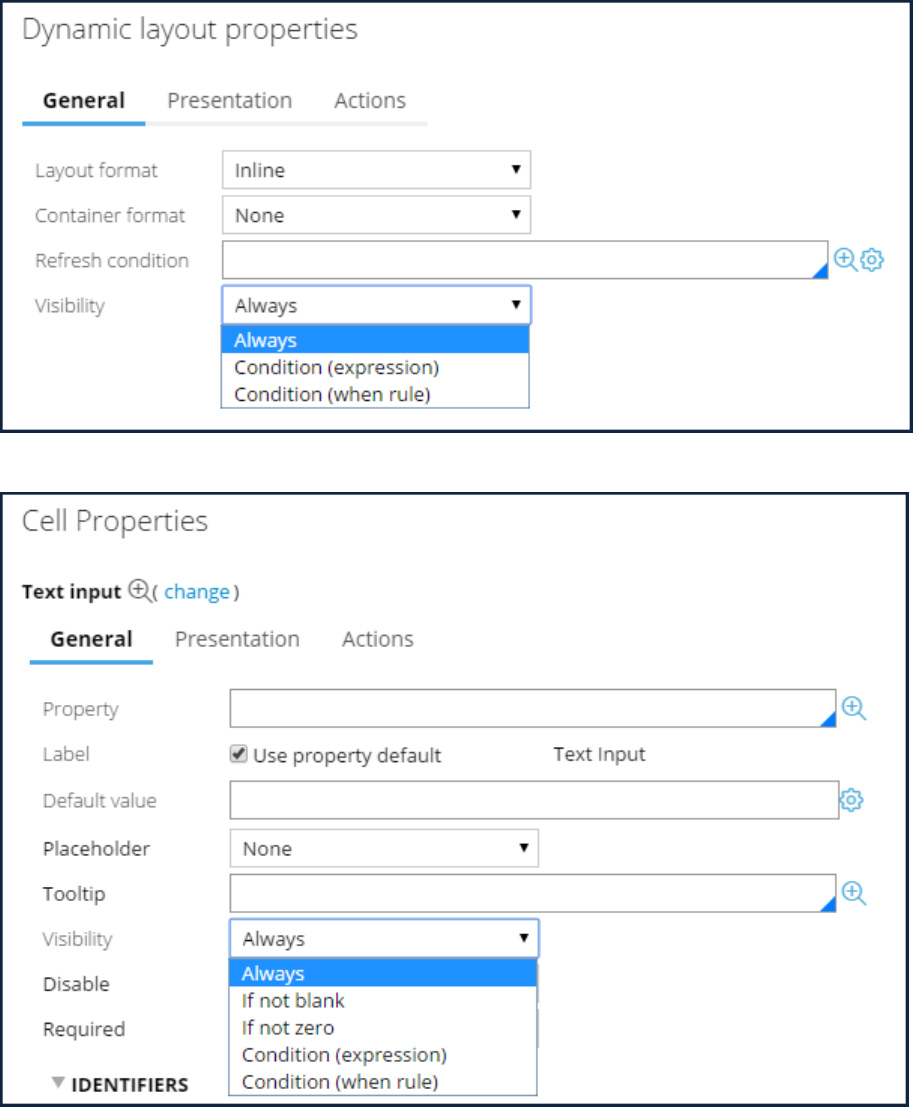The height and width of the screenshot is (1107, 913).
Task: Open the Container format dropdown
Action: 376,215
